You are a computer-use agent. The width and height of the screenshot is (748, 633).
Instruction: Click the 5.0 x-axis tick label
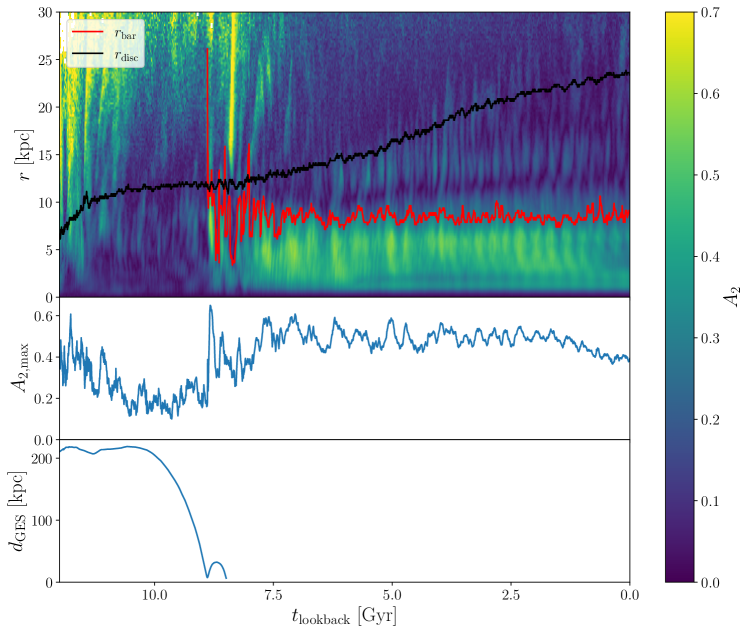[392, 595]
